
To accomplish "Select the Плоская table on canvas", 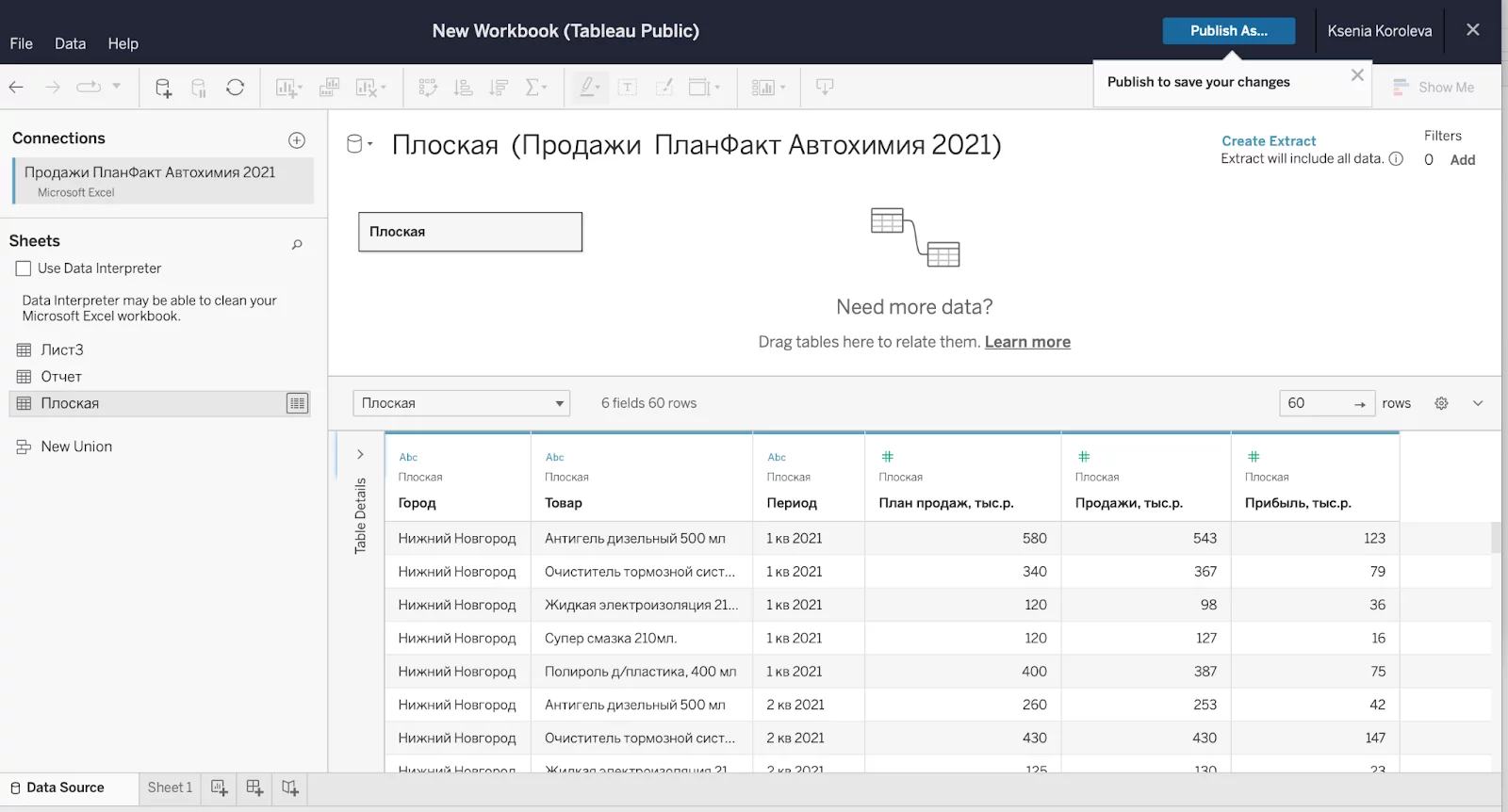I will click(470, 232).
